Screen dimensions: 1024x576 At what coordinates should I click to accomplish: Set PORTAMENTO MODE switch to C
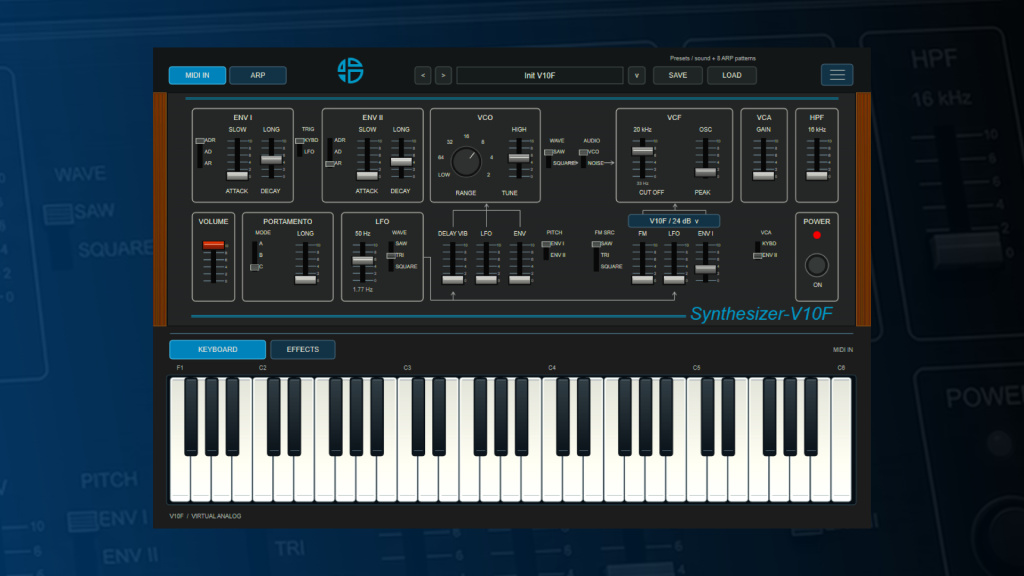[254, 267]
